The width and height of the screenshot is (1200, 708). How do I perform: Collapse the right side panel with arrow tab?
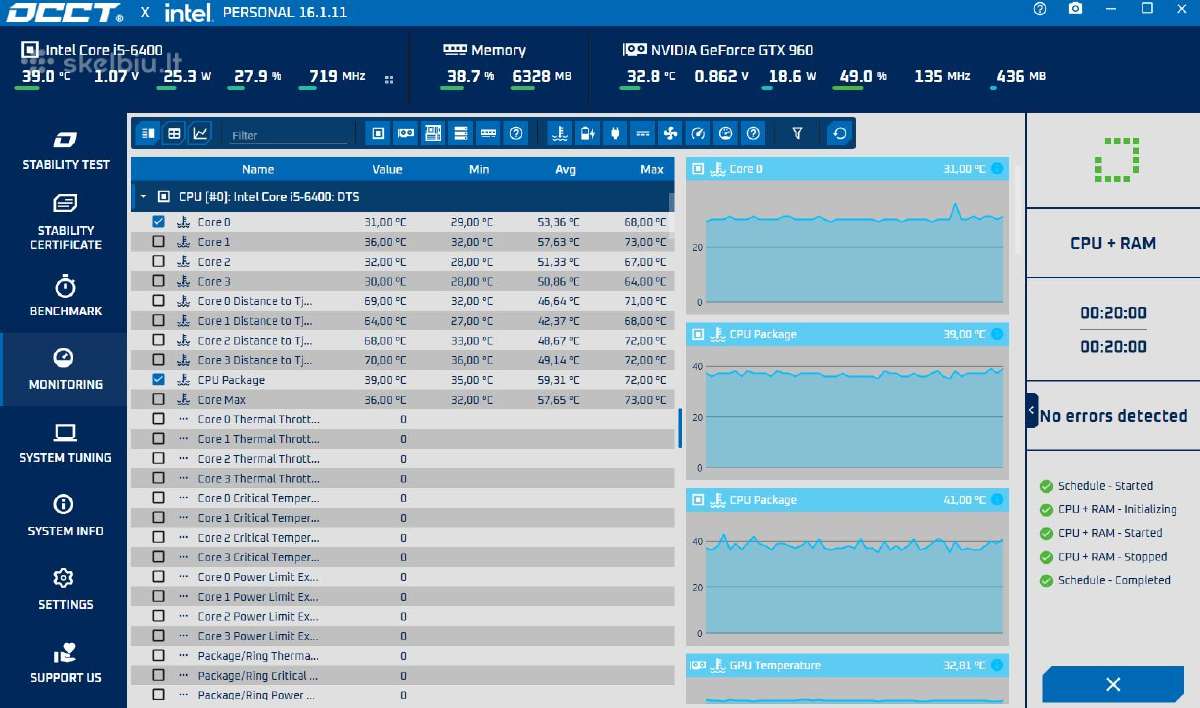pos(1032,410)
